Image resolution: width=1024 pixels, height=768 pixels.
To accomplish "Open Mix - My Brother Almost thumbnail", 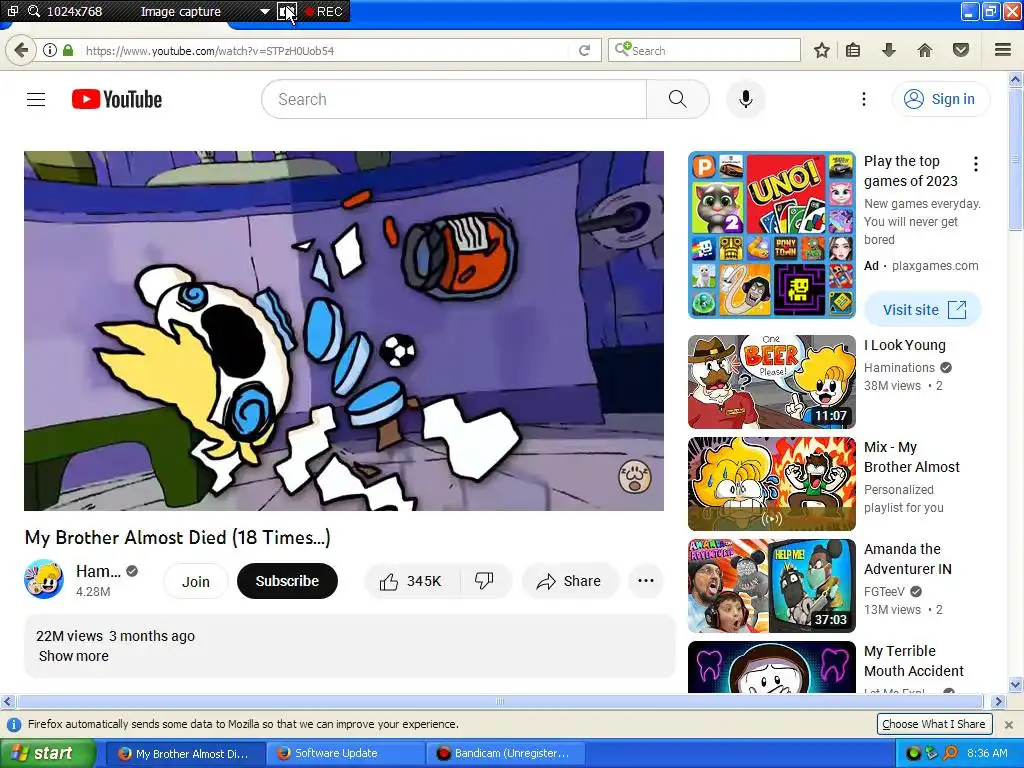I will pos(772,484).
